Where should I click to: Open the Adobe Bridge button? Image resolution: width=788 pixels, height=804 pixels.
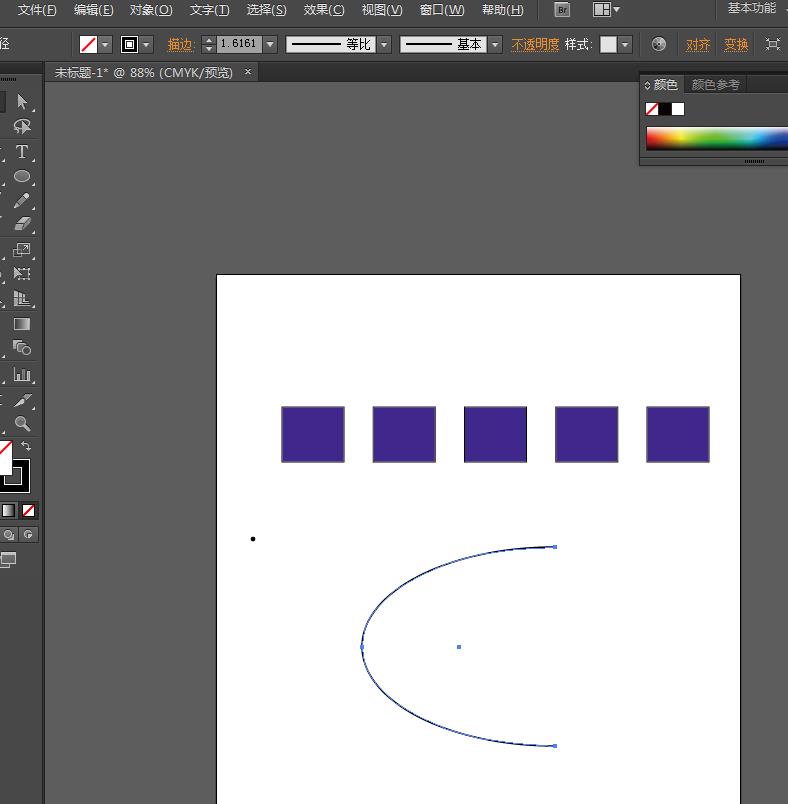(562, 10)
